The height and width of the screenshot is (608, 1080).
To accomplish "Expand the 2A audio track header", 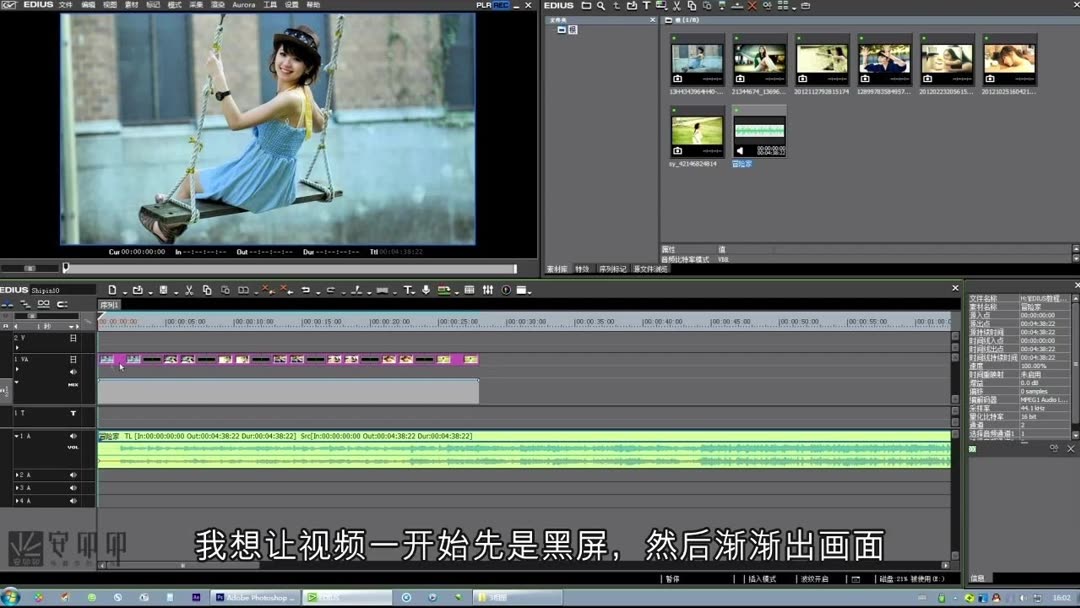I will click(x=18, y=474).
